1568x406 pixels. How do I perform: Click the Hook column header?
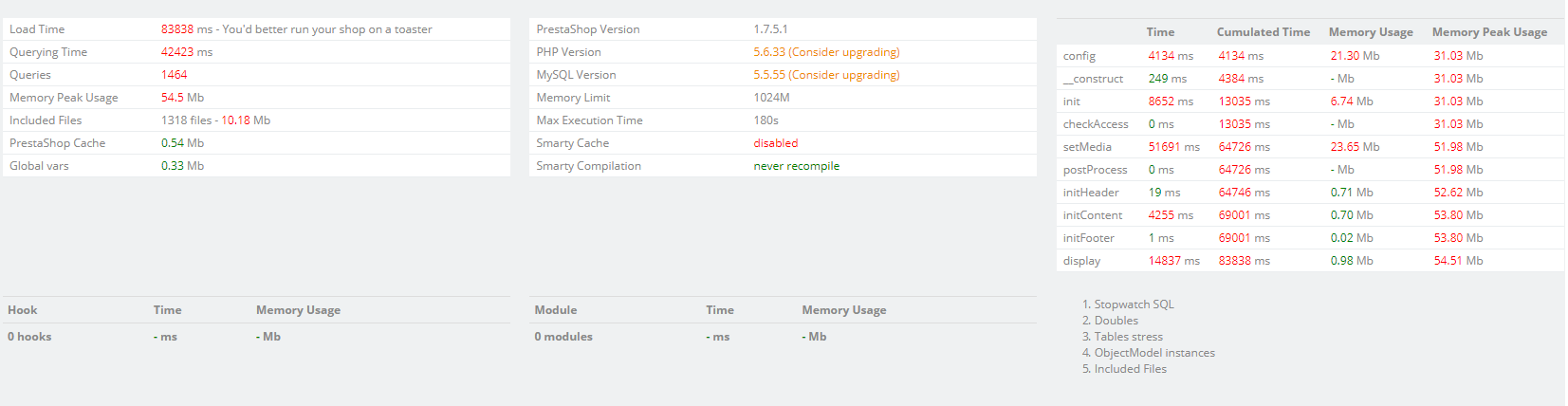point(23,310)
